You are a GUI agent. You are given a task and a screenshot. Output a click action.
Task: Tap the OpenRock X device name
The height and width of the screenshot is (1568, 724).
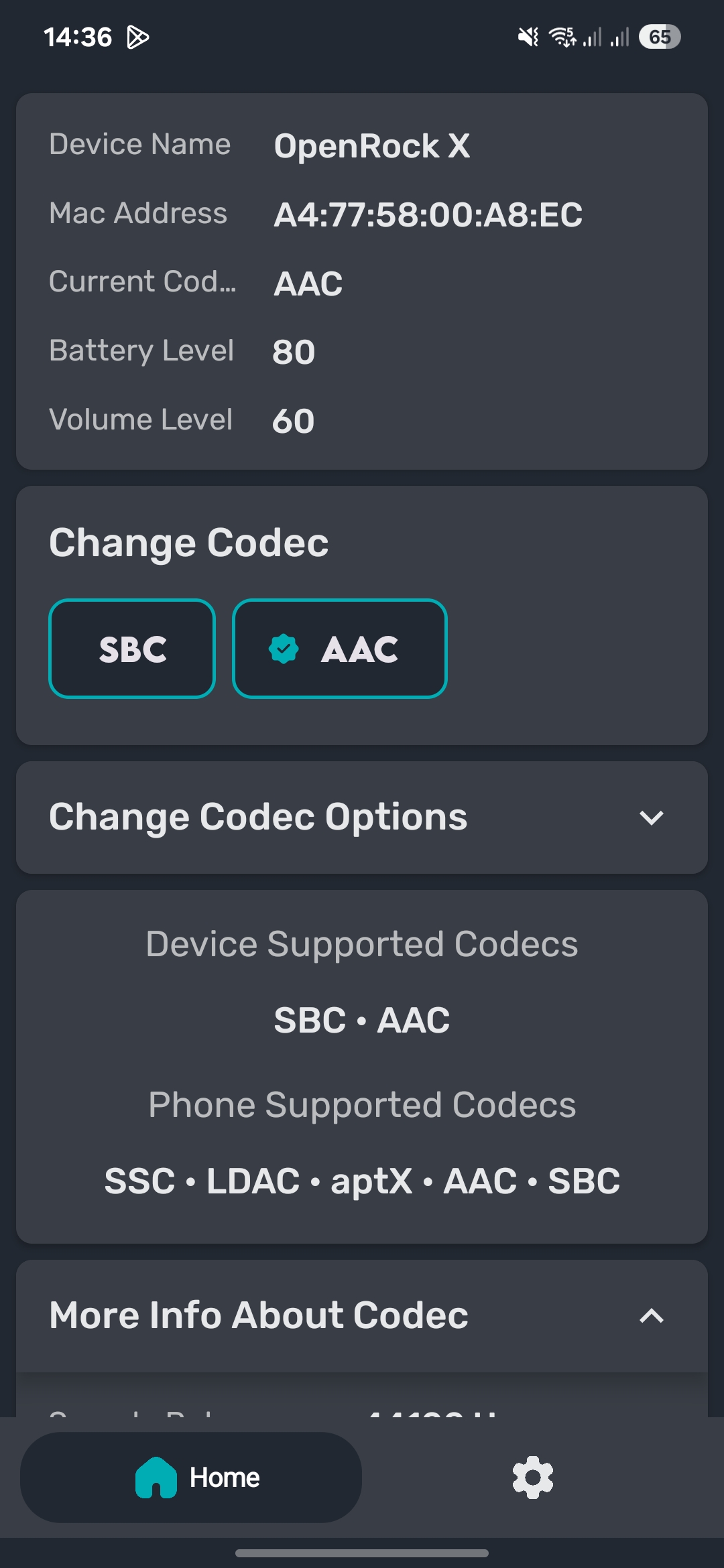click(x=372, y=146)
